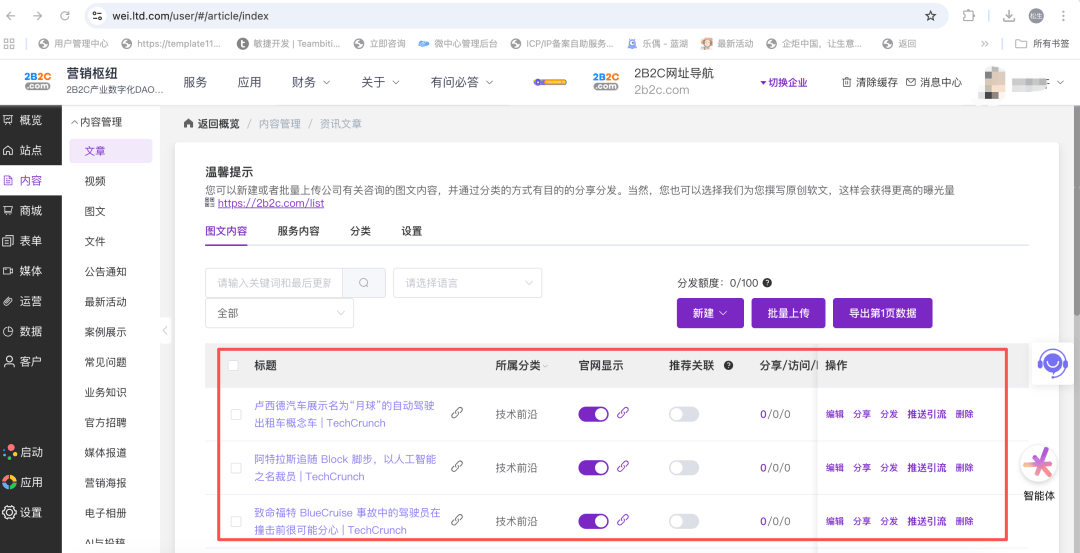Check the select-all checkbox in table header
Viewport: 1080px width, 553px height.
point(234,366)
